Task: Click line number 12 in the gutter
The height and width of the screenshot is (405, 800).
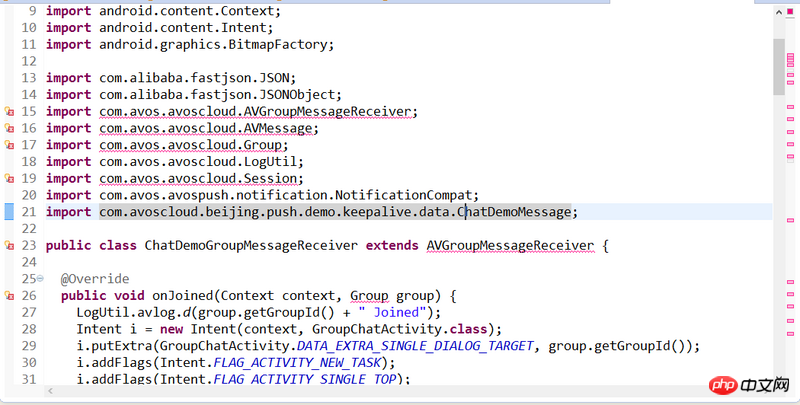Action: point(29,61)
